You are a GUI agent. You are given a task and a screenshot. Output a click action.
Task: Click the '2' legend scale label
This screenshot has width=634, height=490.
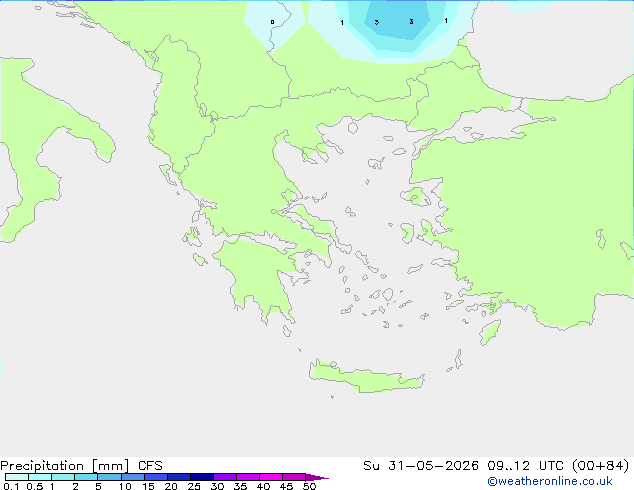point(75,486)
